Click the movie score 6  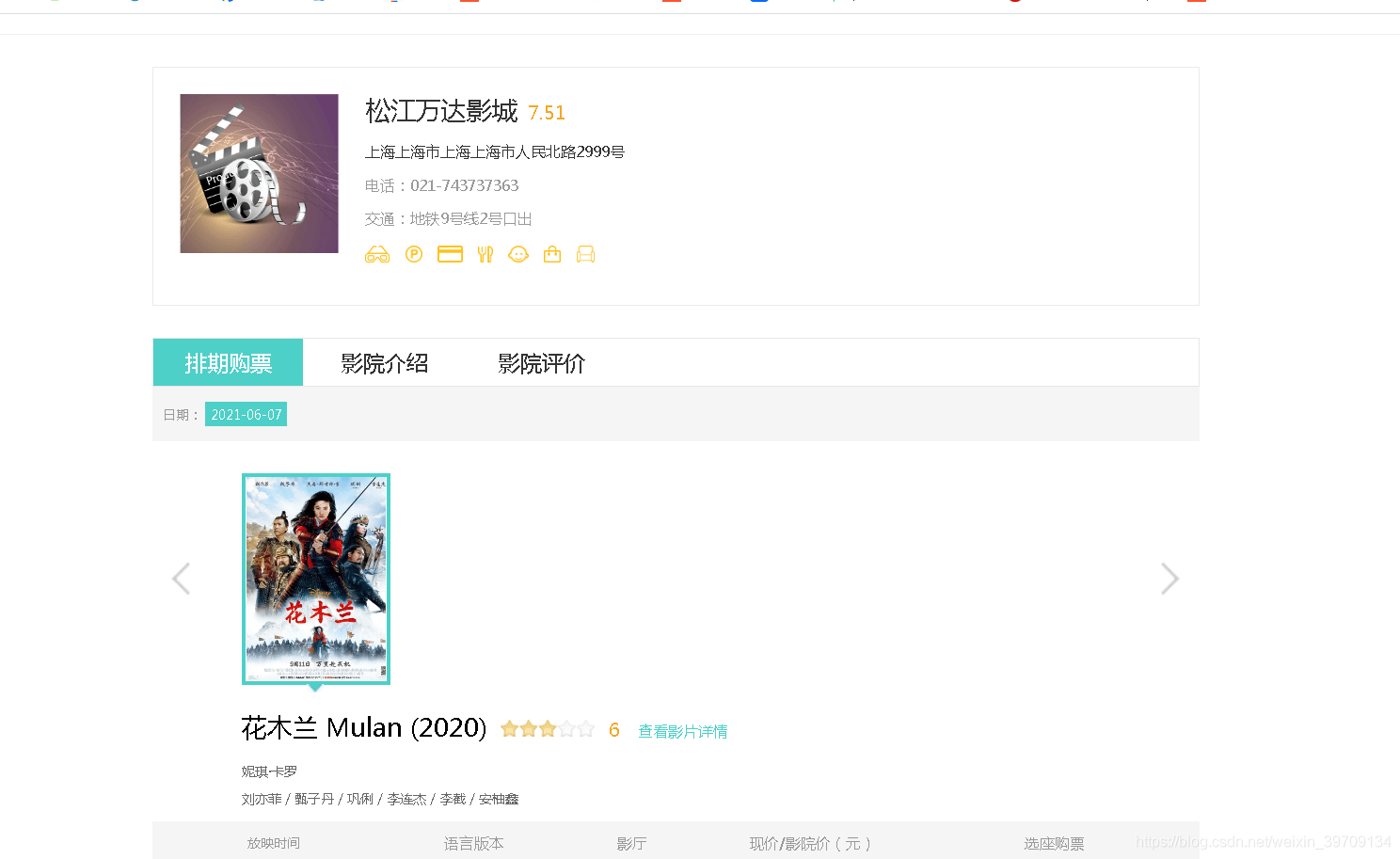coord(614,730)
